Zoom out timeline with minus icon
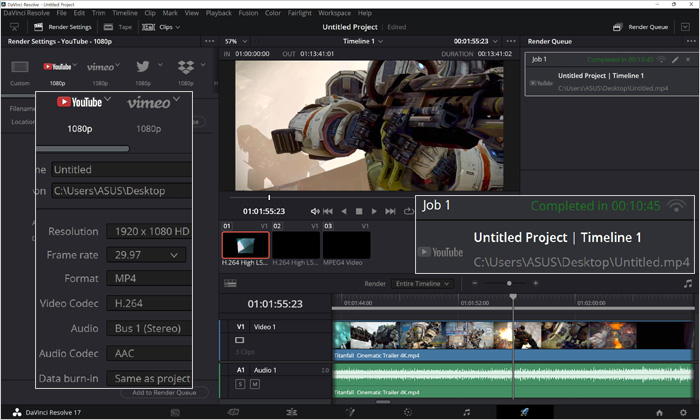This screenshot has height=420, width=700. 475,283
